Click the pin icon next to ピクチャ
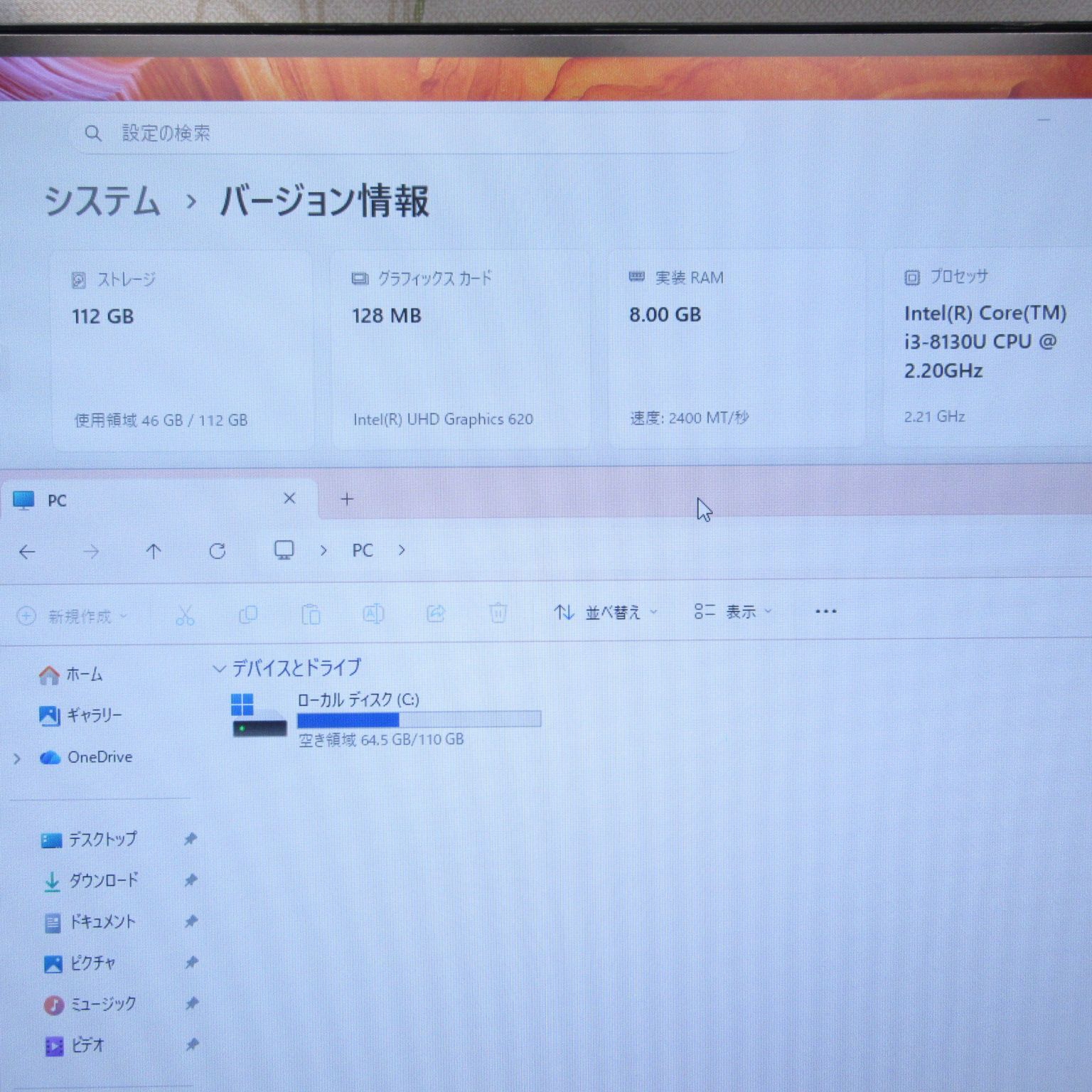This screenshot has width=1092, height=1092. point(191,963)
